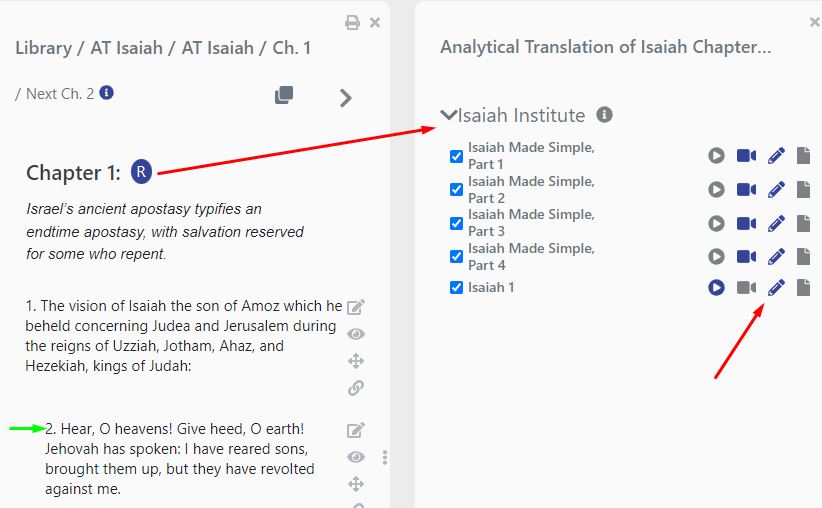Image resolution: width=822 pixels, height=508 pixels.
Task: Go to next chapter with right chevron
Action: click(x=346, y=97)
